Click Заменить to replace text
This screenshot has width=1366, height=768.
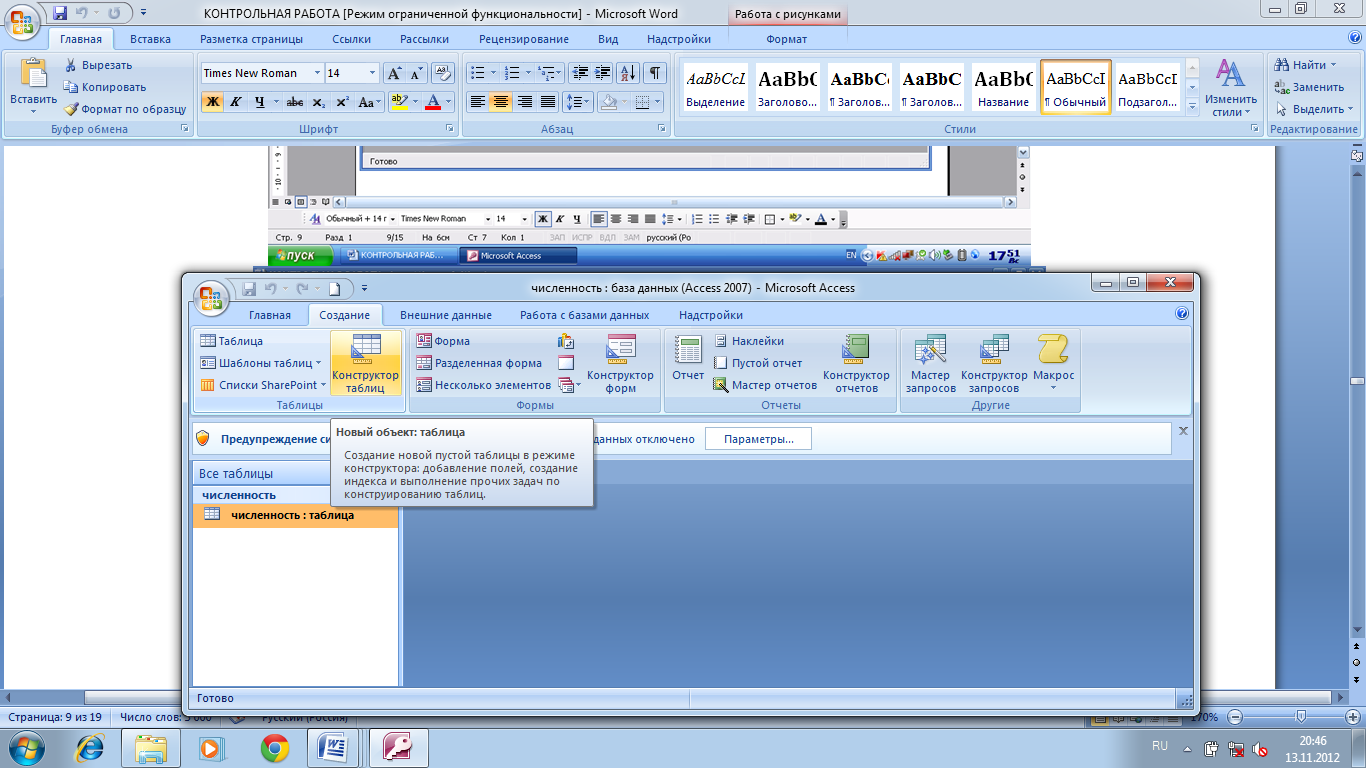tap(1309, 87)
